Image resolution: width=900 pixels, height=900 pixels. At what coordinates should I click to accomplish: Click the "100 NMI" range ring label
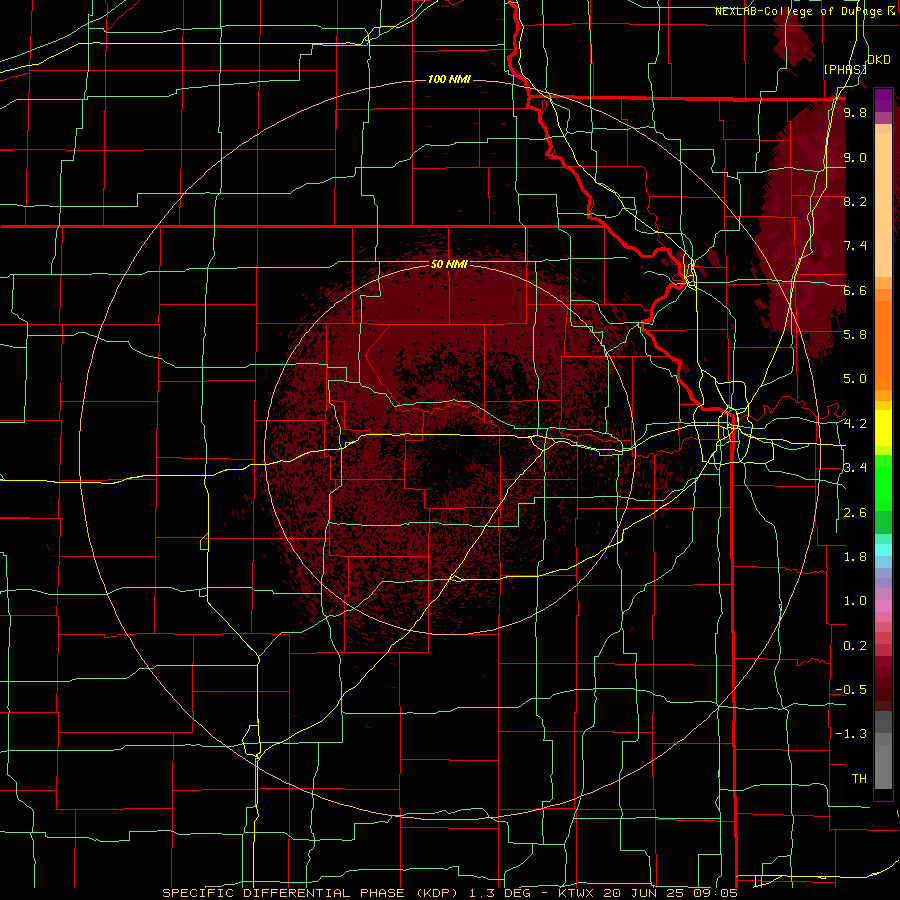(449, 79)
